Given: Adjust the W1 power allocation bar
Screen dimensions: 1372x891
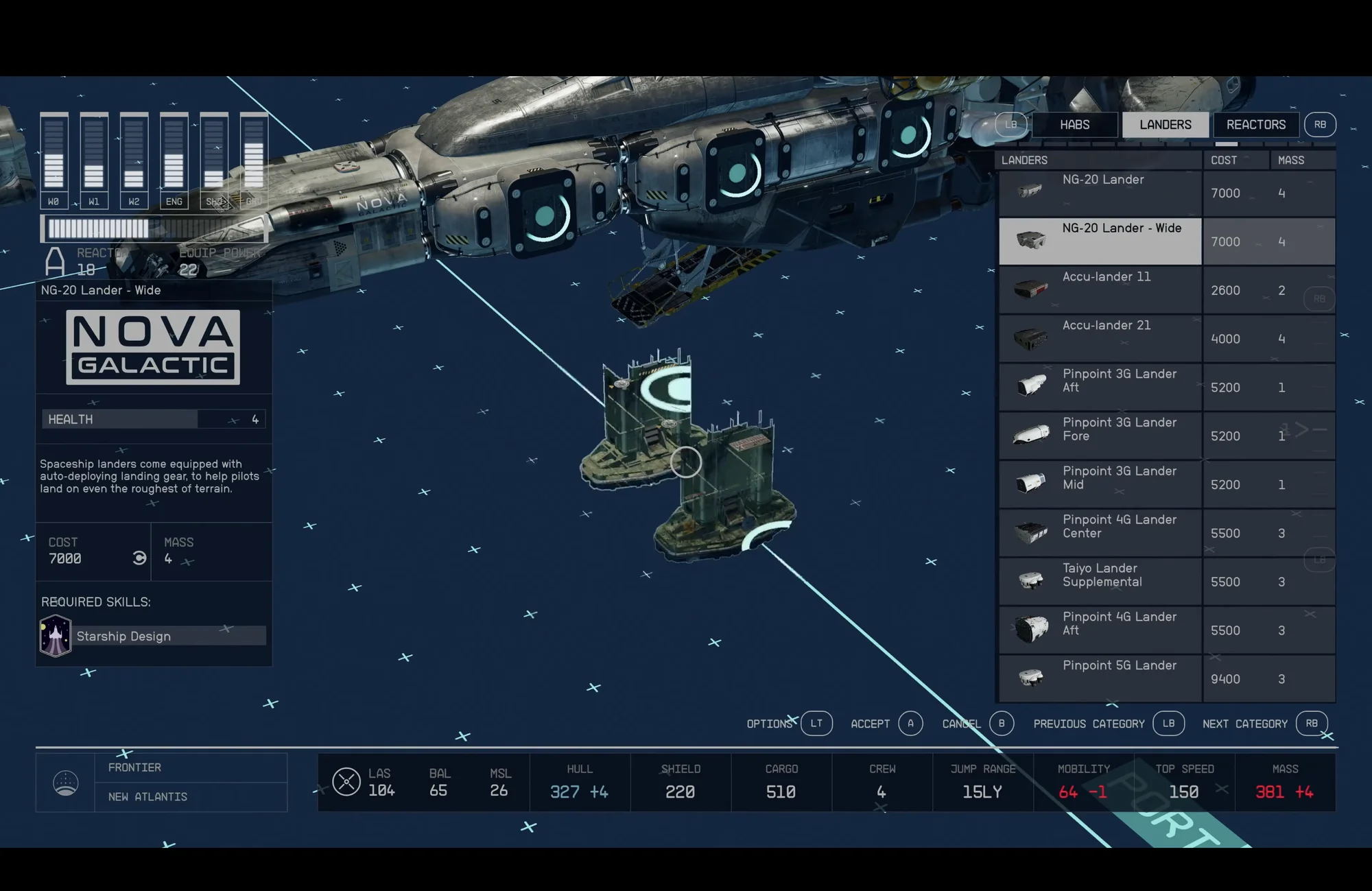Looking at the screenshot, I should [x=94, y=161].
